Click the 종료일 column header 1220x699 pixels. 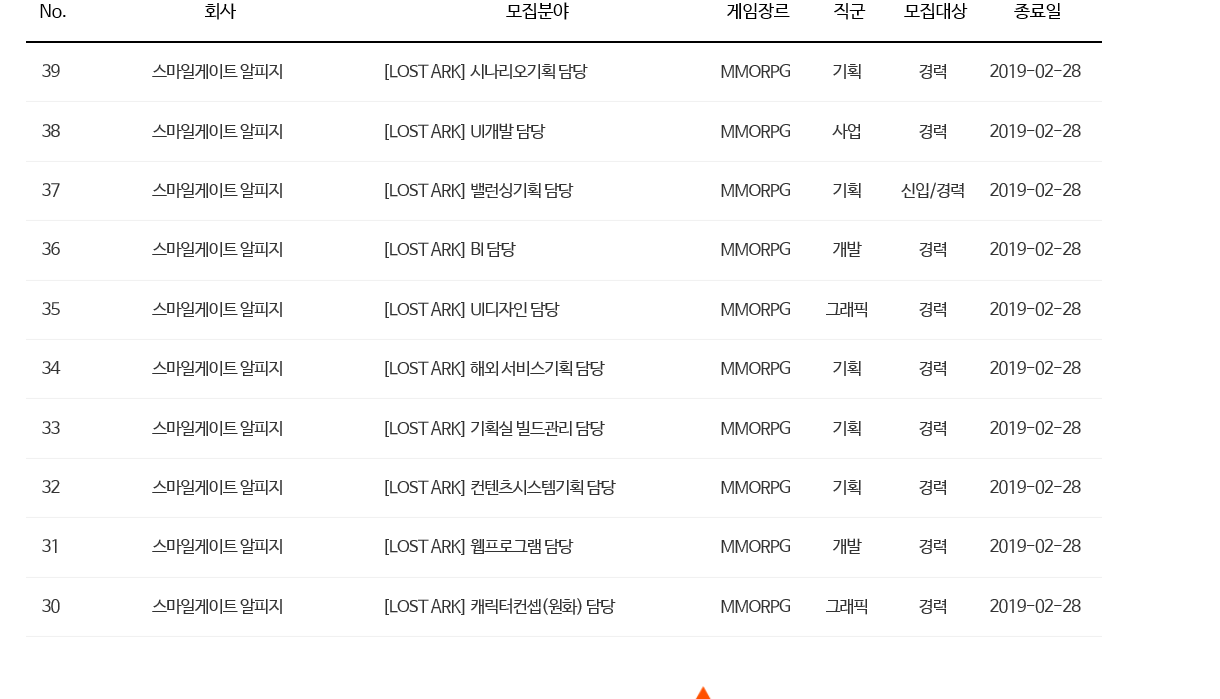(x=1037, y=12)
